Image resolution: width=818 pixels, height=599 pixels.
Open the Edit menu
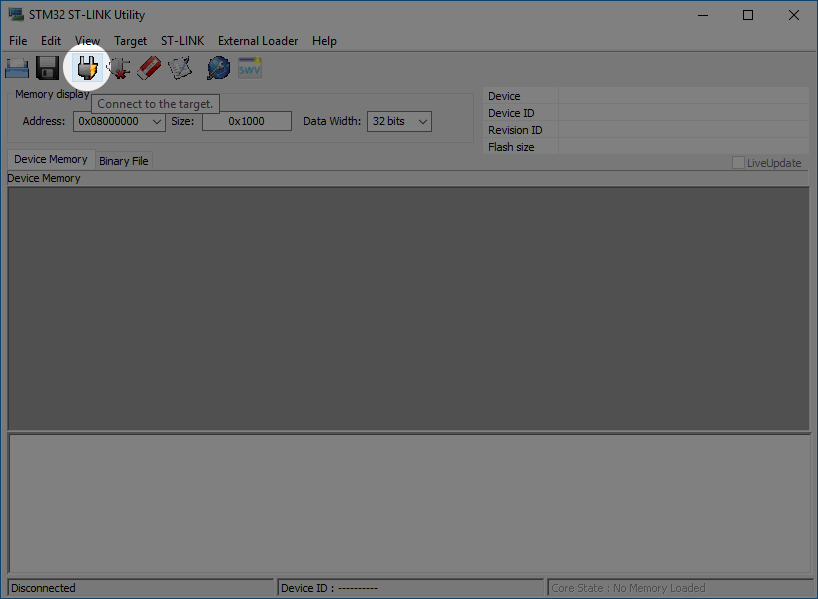click(51, 41)
